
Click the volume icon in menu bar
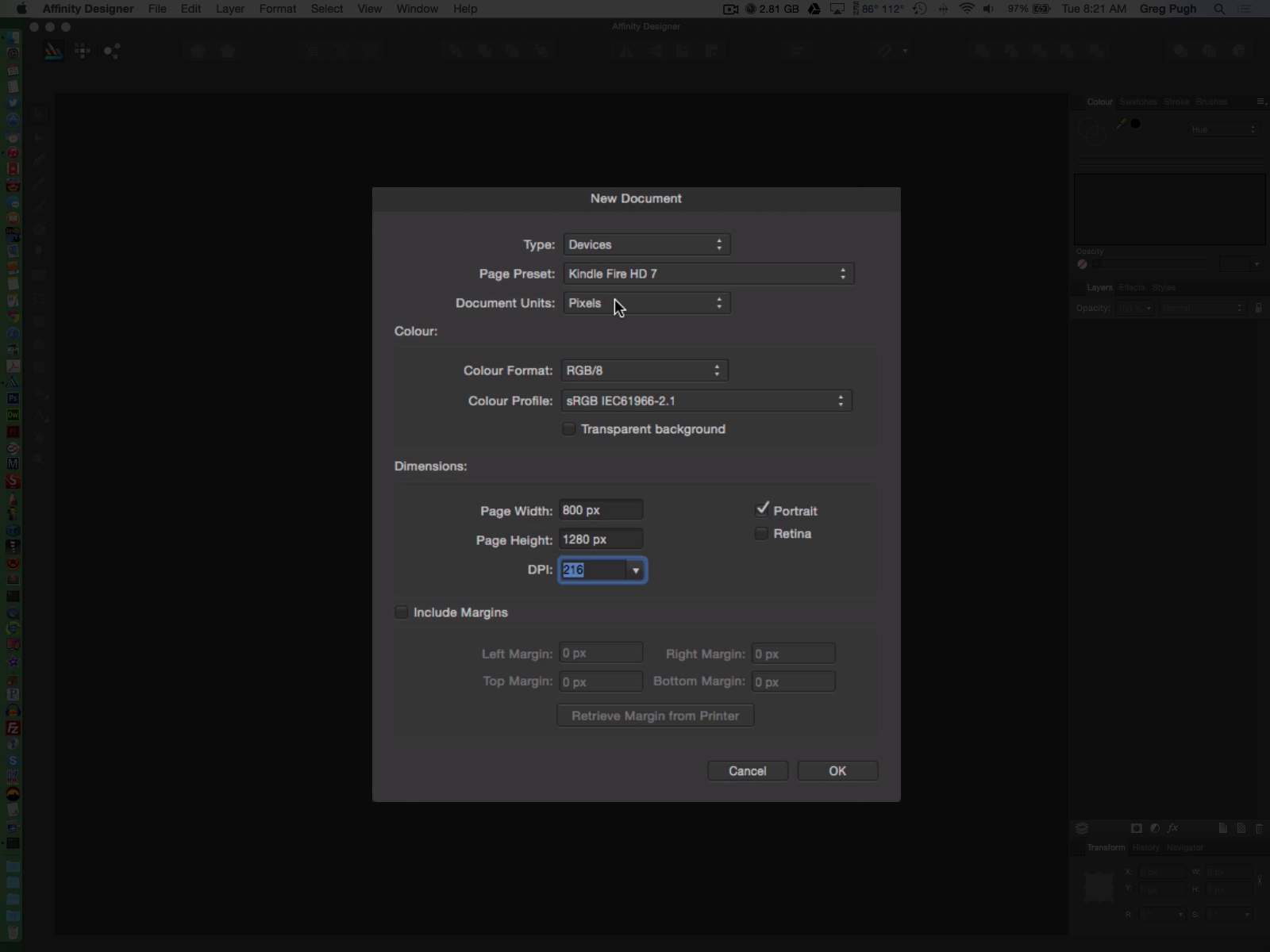[x=989, y=9]
